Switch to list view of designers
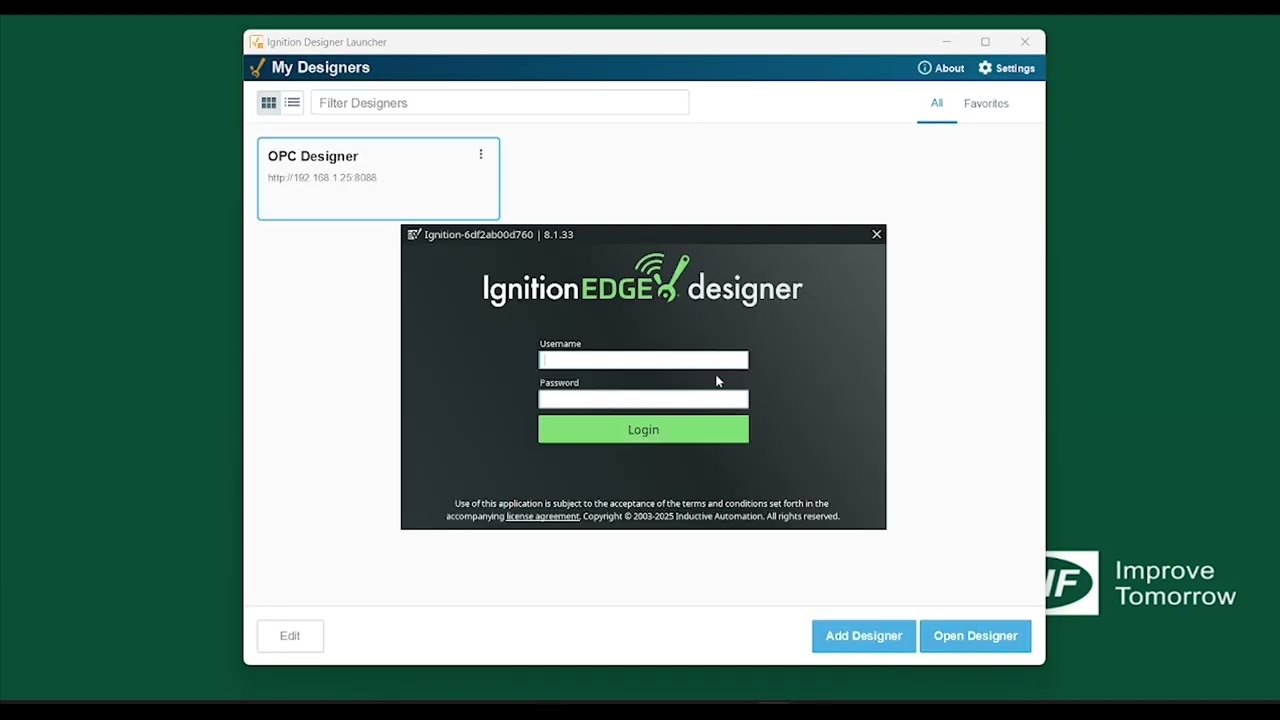 pos(292,103)
